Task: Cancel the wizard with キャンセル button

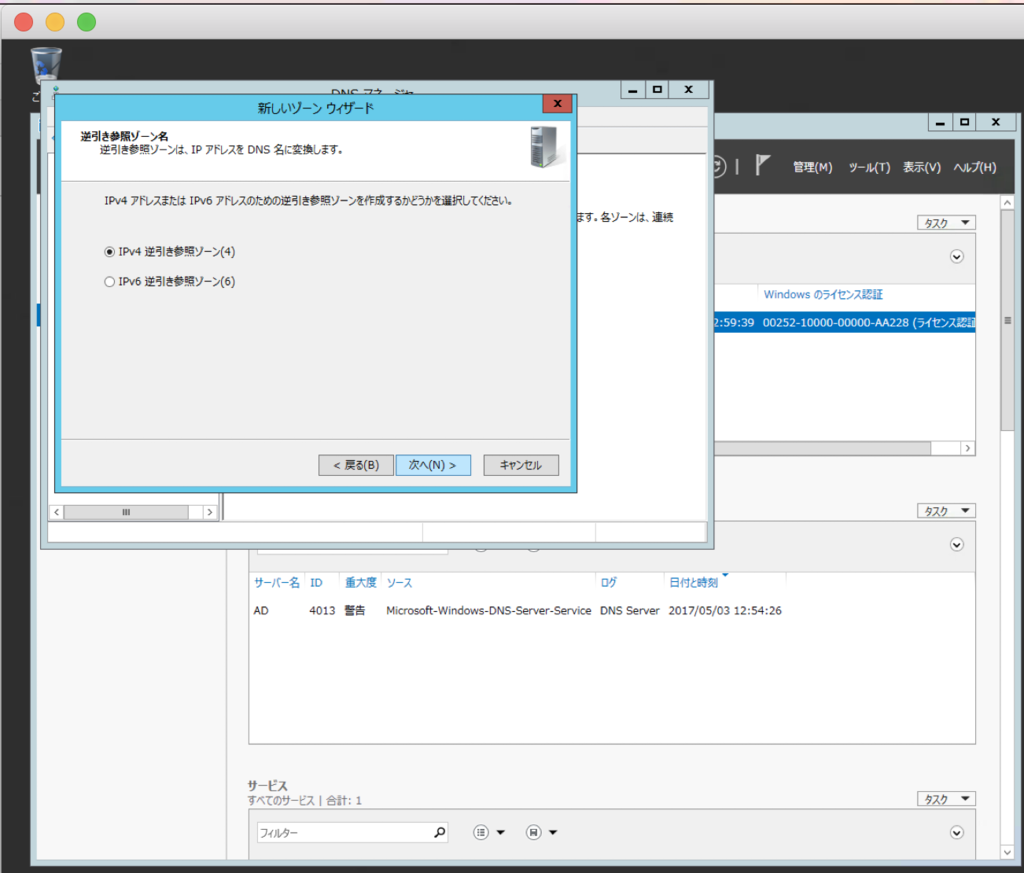Action: point(520,465)
